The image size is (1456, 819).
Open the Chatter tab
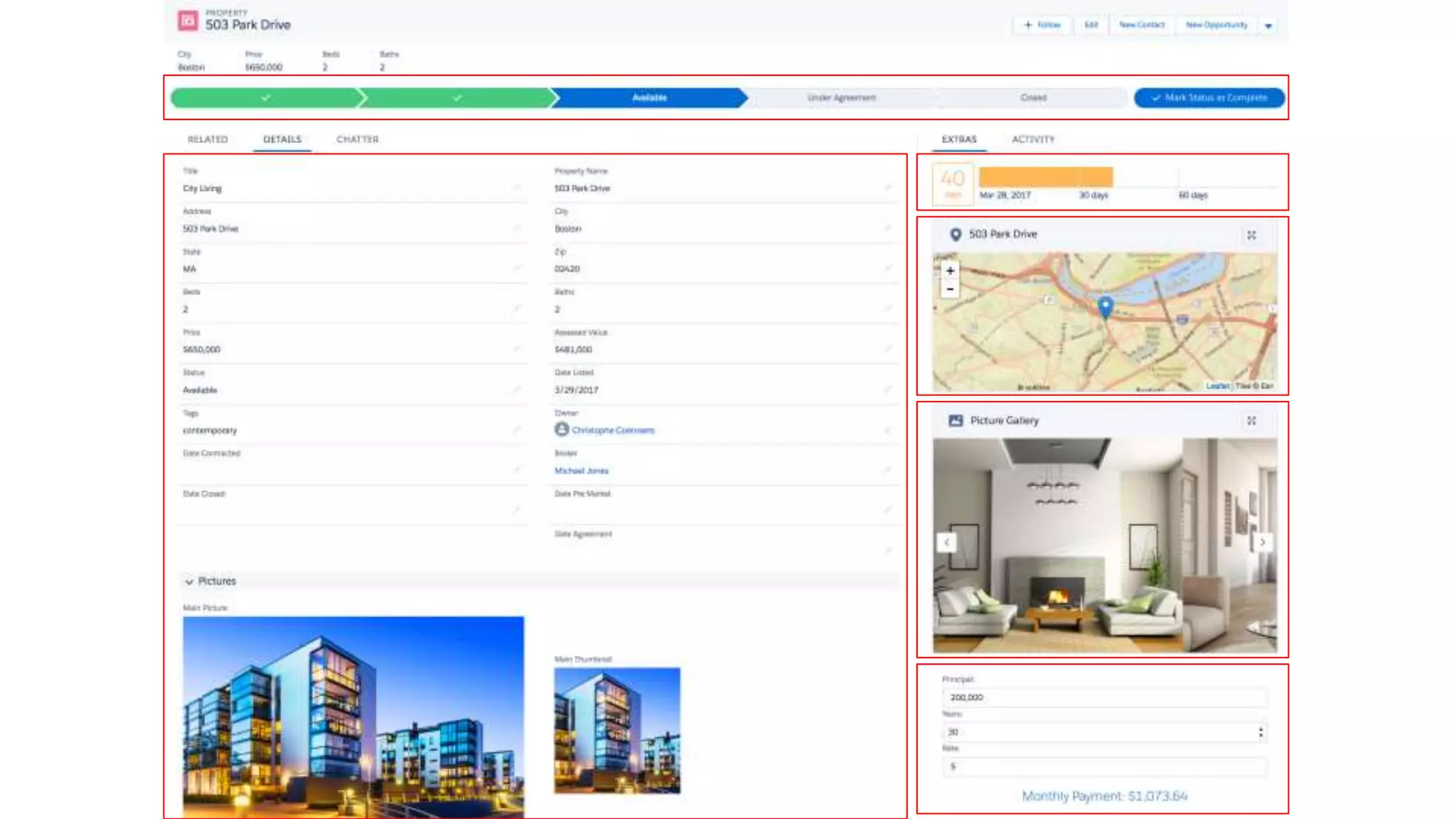[x=358, y=139]
